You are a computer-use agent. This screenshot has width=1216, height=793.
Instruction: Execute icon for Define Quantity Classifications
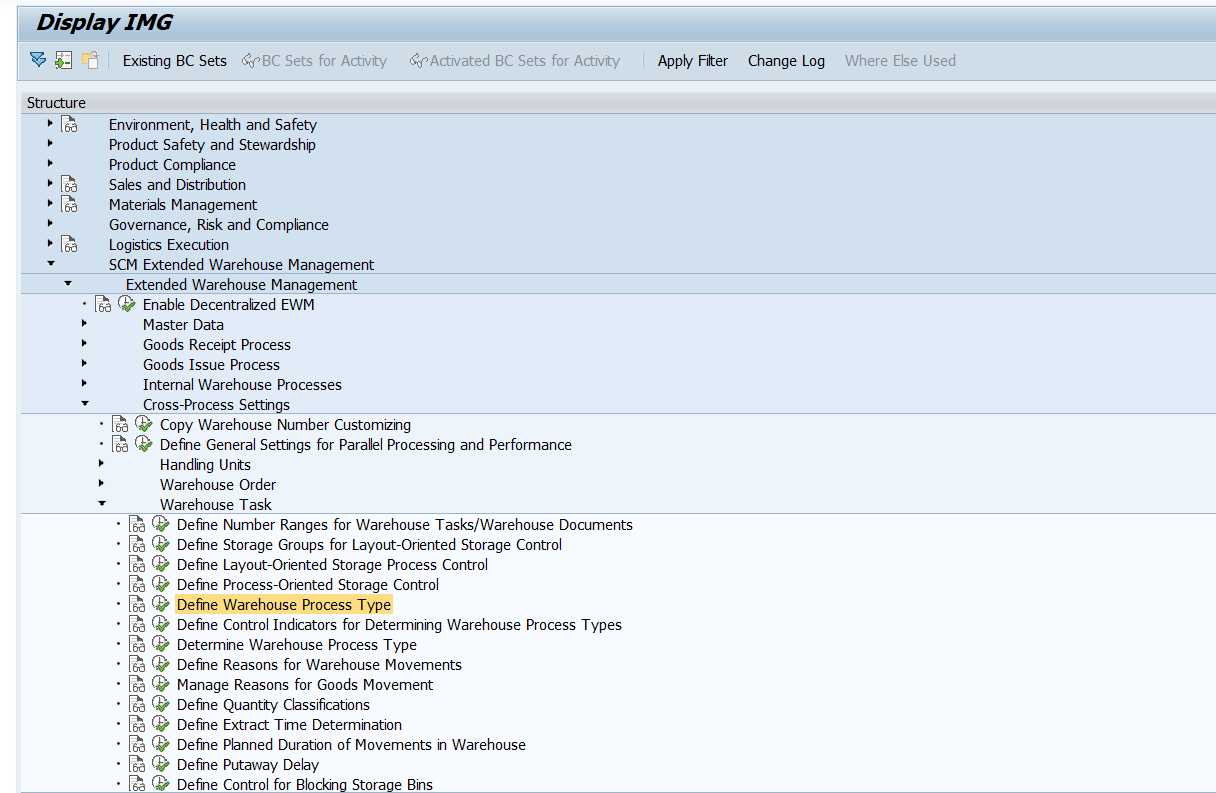click(x=160, y=704)
